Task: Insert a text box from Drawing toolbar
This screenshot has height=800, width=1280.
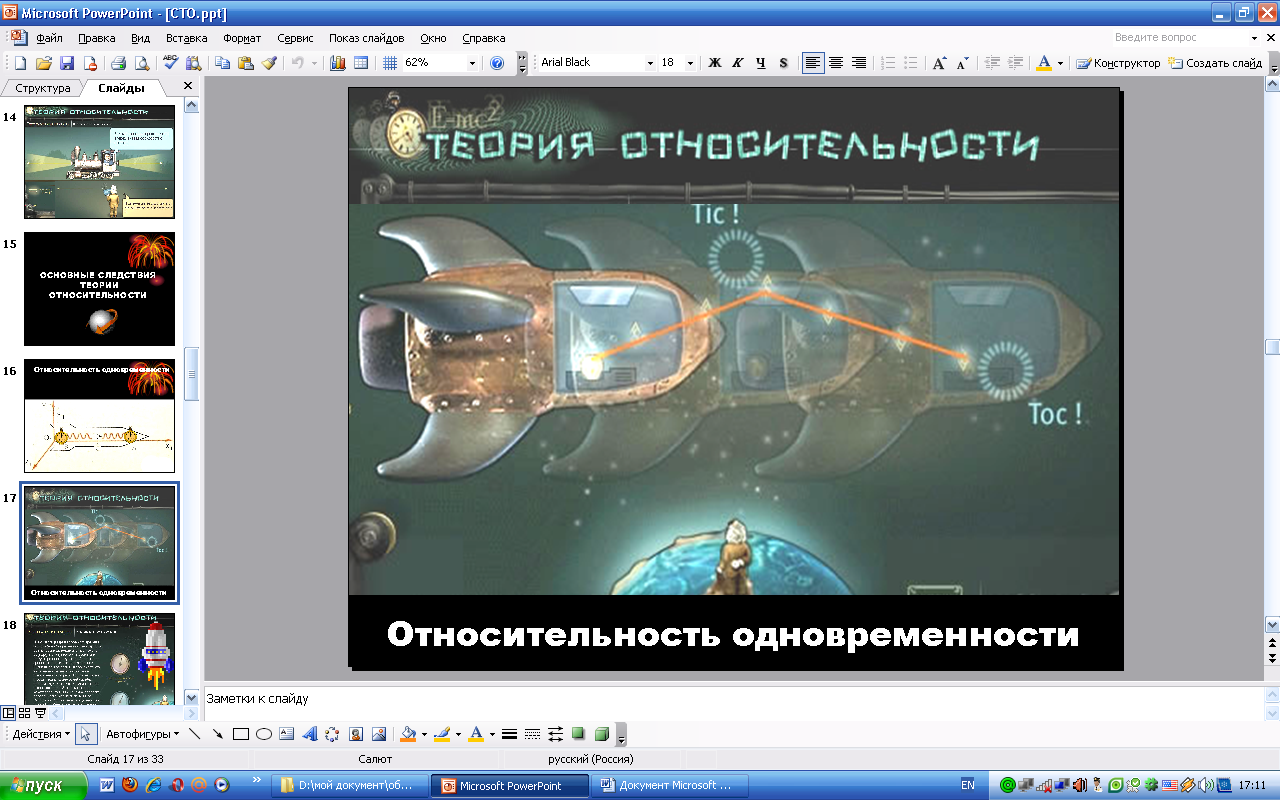Action: click(287, 734)
